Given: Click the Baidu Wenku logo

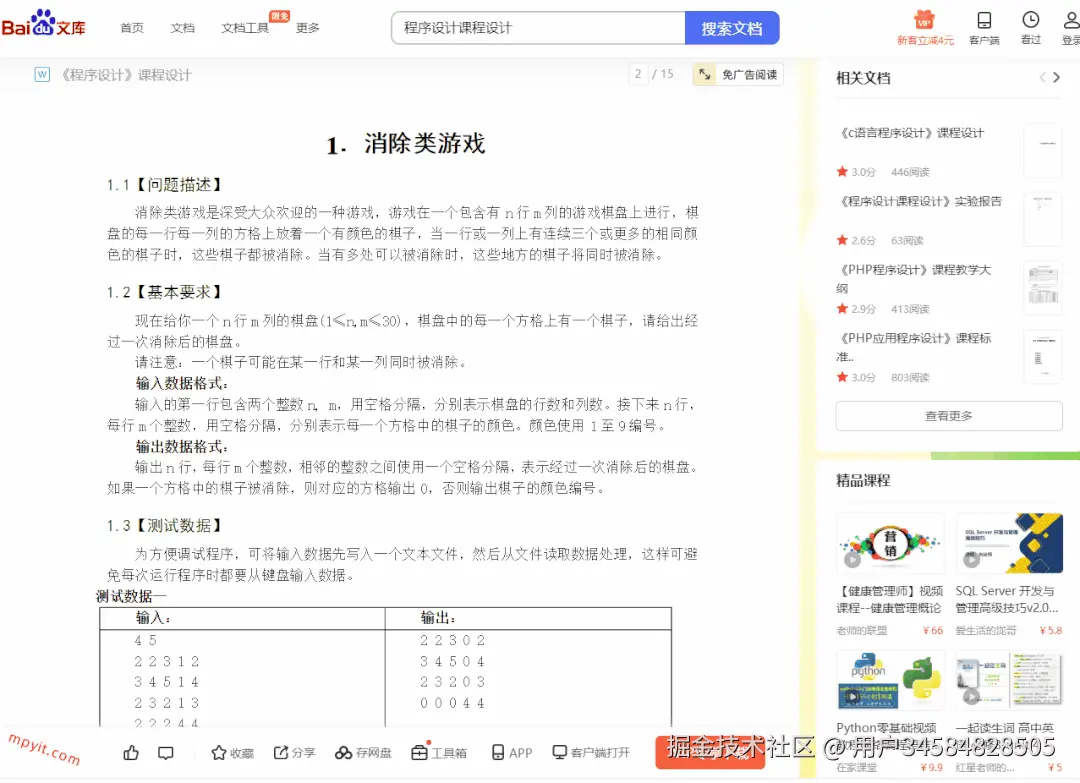Looking at the screenshot, I should pyautogui.click(x=43, y=24).
